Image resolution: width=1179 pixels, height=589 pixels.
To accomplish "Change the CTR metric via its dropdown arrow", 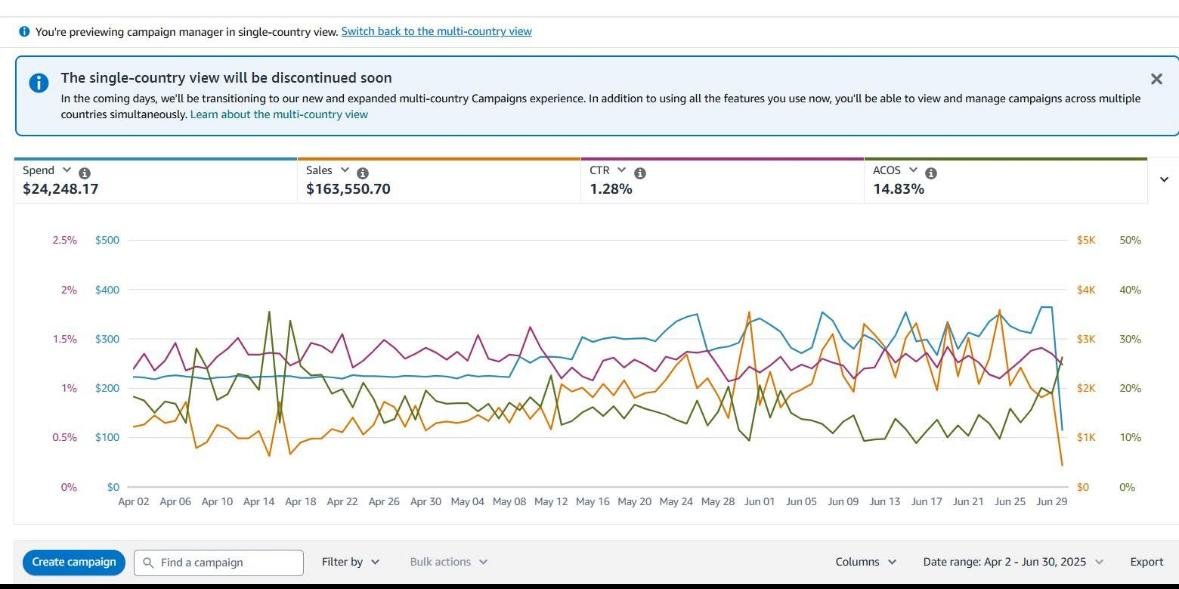I will click(x=622, y=171).
